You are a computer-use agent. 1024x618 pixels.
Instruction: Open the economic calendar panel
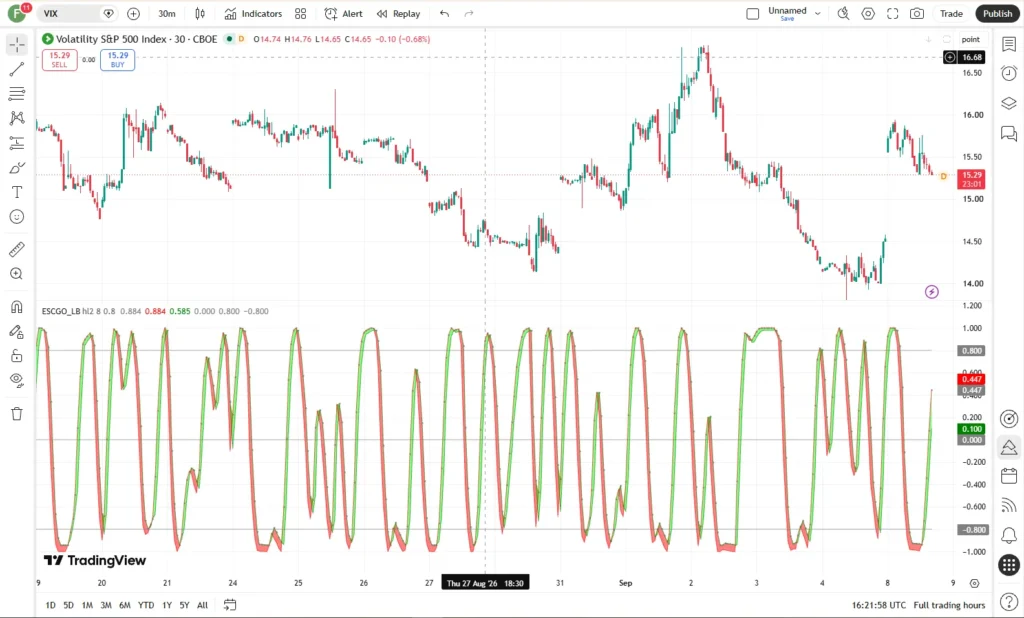coord(1009,476)
